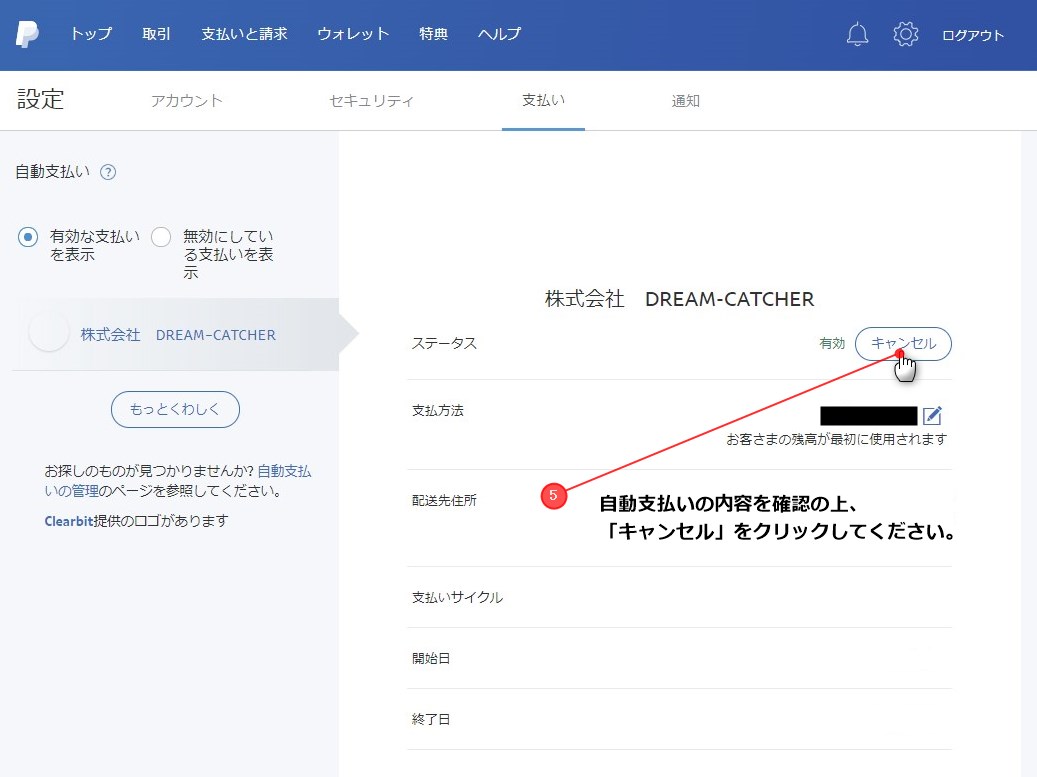Switch to the セキュリティ tab
Screen dimensions: 1037x777
click(x=371, y=101)
